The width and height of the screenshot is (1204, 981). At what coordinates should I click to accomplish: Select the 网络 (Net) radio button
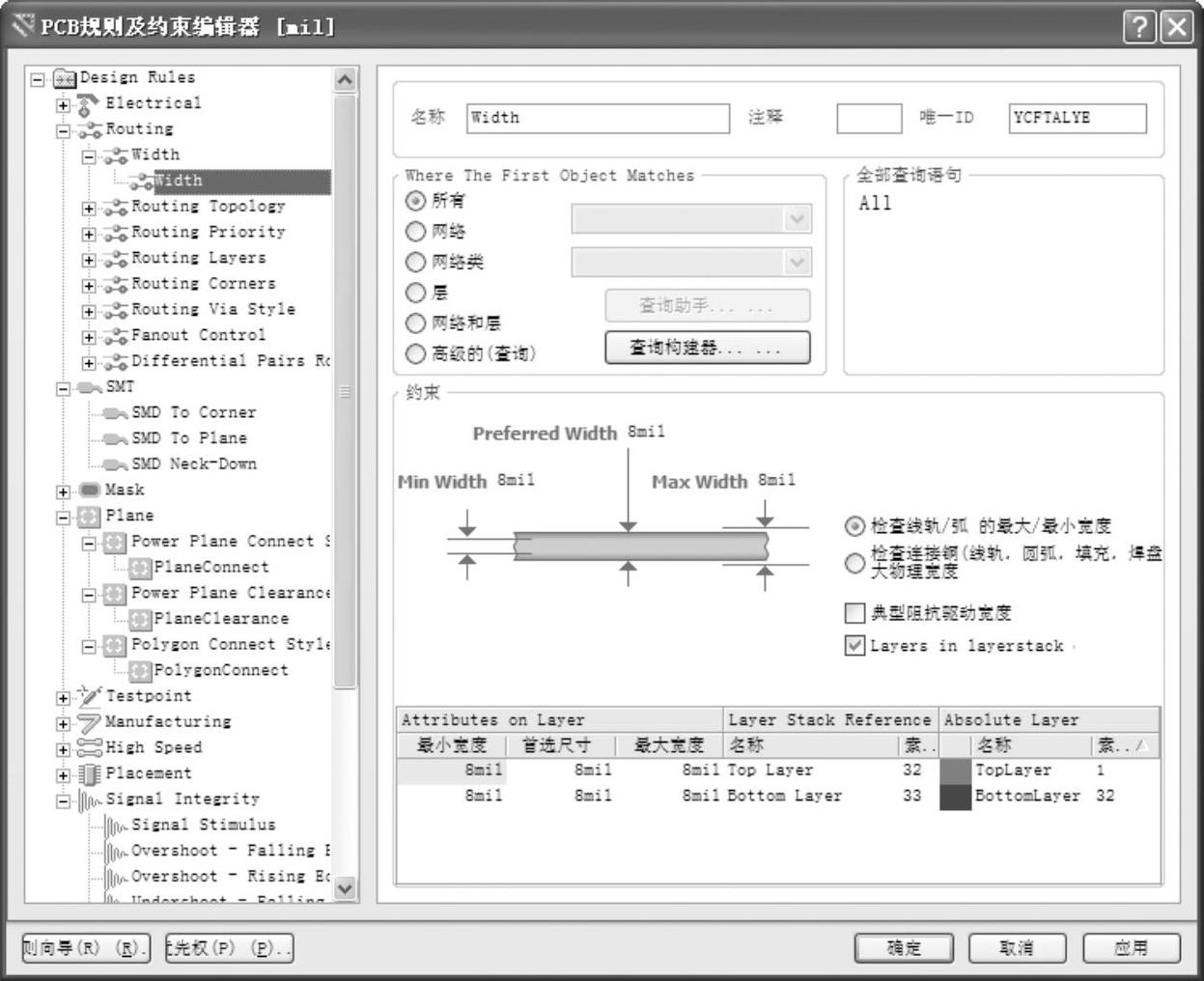tap(415, 232)
